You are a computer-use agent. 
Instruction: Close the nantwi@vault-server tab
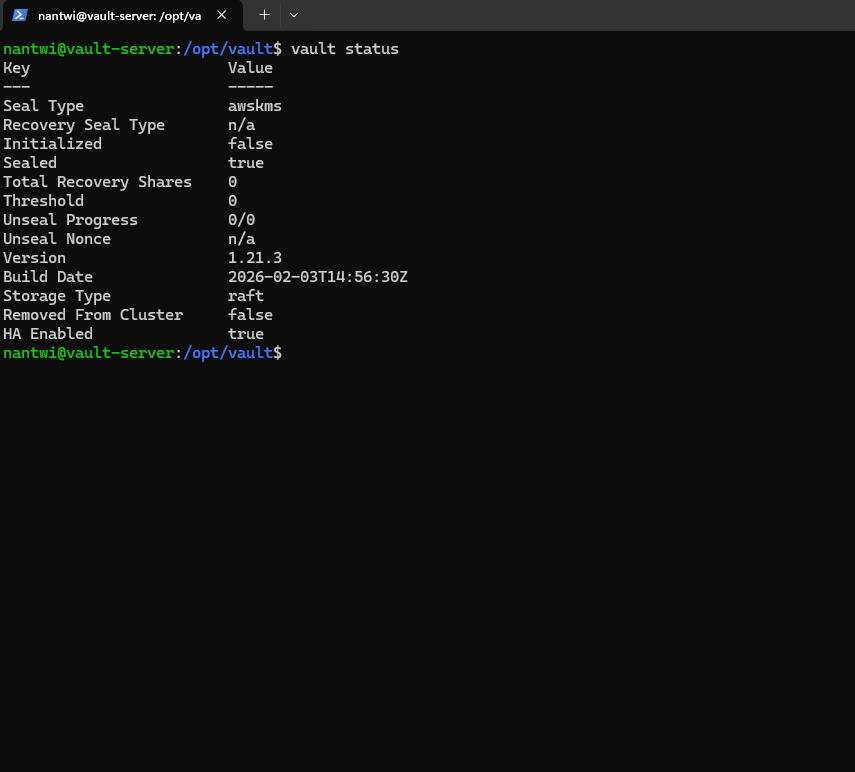coord(222,15)
